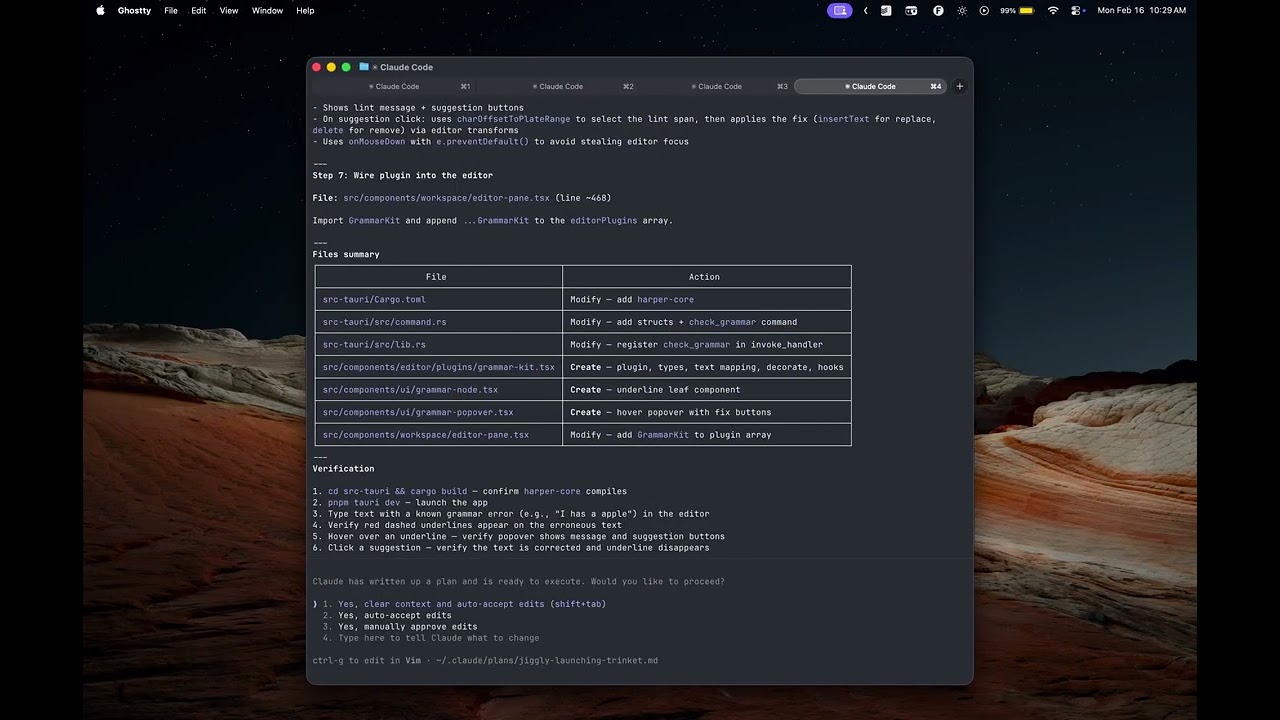Click the 'cd src-tauri && cargo build' command
The height and width of the screenshot is (720, 1280).
[x=397, y=491]
